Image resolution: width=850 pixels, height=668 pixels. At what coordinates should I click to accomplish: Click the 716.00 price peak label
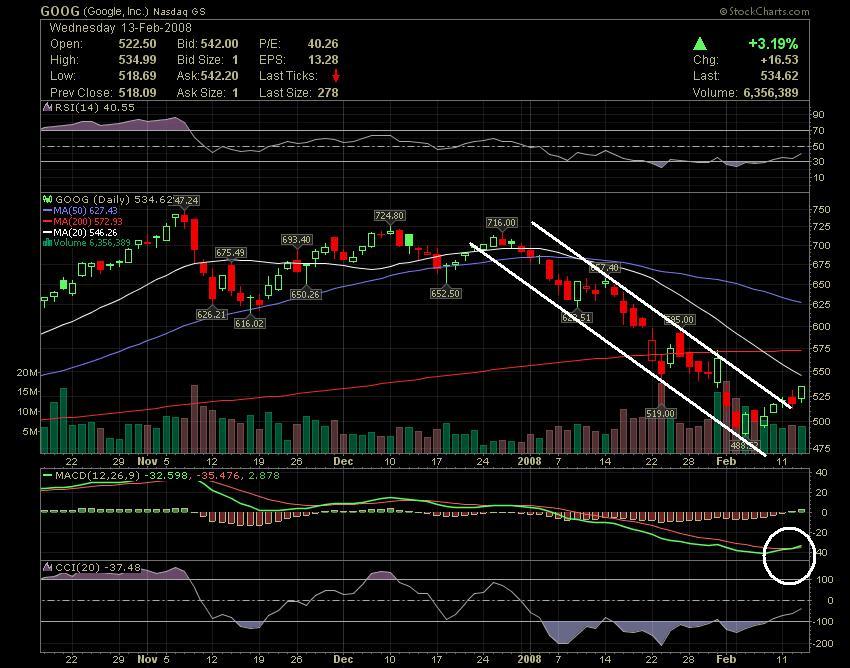tap(501, 222)
